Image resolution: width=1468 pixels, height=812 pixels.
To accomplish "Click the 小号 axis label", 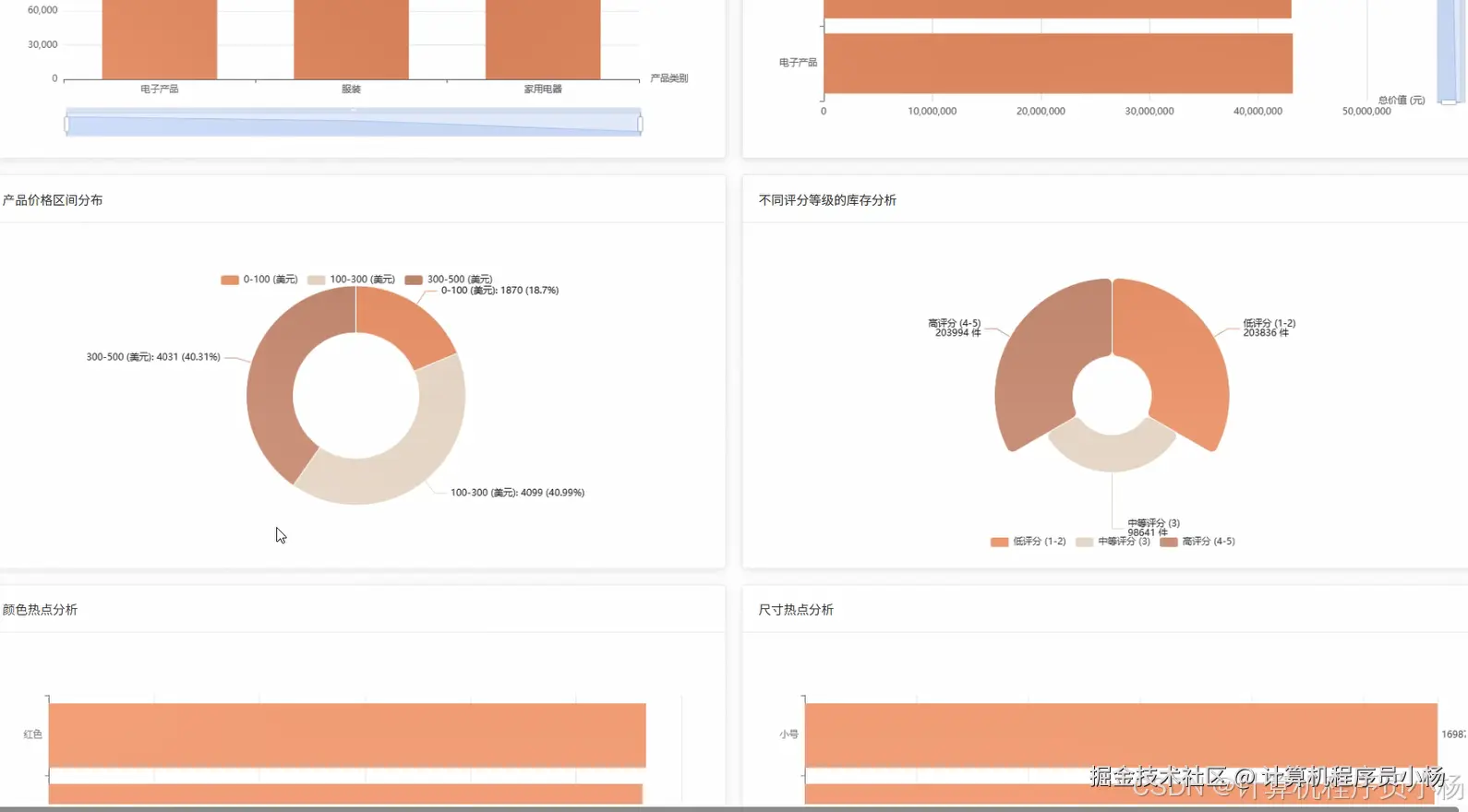I will pos(788,734).
